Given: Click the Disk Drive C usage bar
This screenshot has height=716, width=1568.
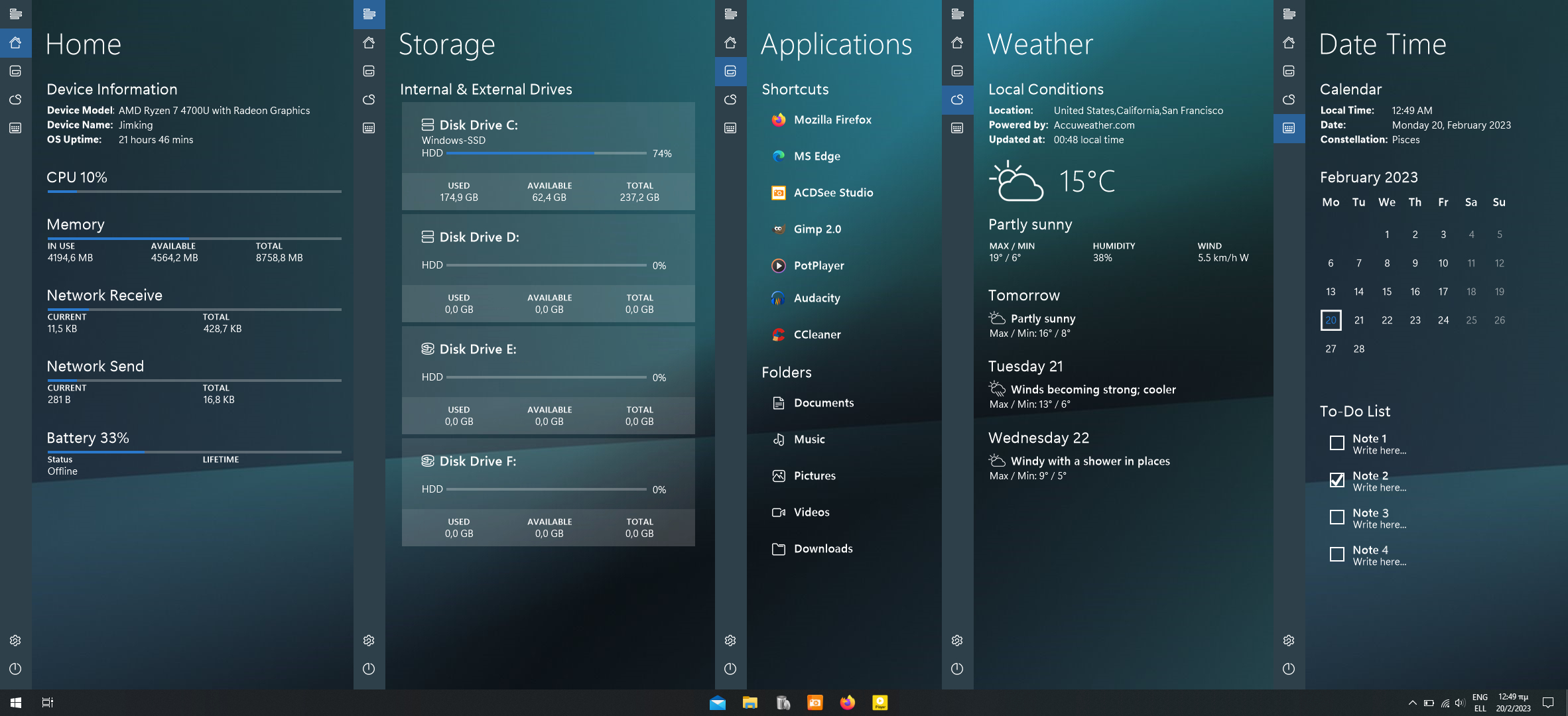Looking at the screenshot, I should 545,153.
